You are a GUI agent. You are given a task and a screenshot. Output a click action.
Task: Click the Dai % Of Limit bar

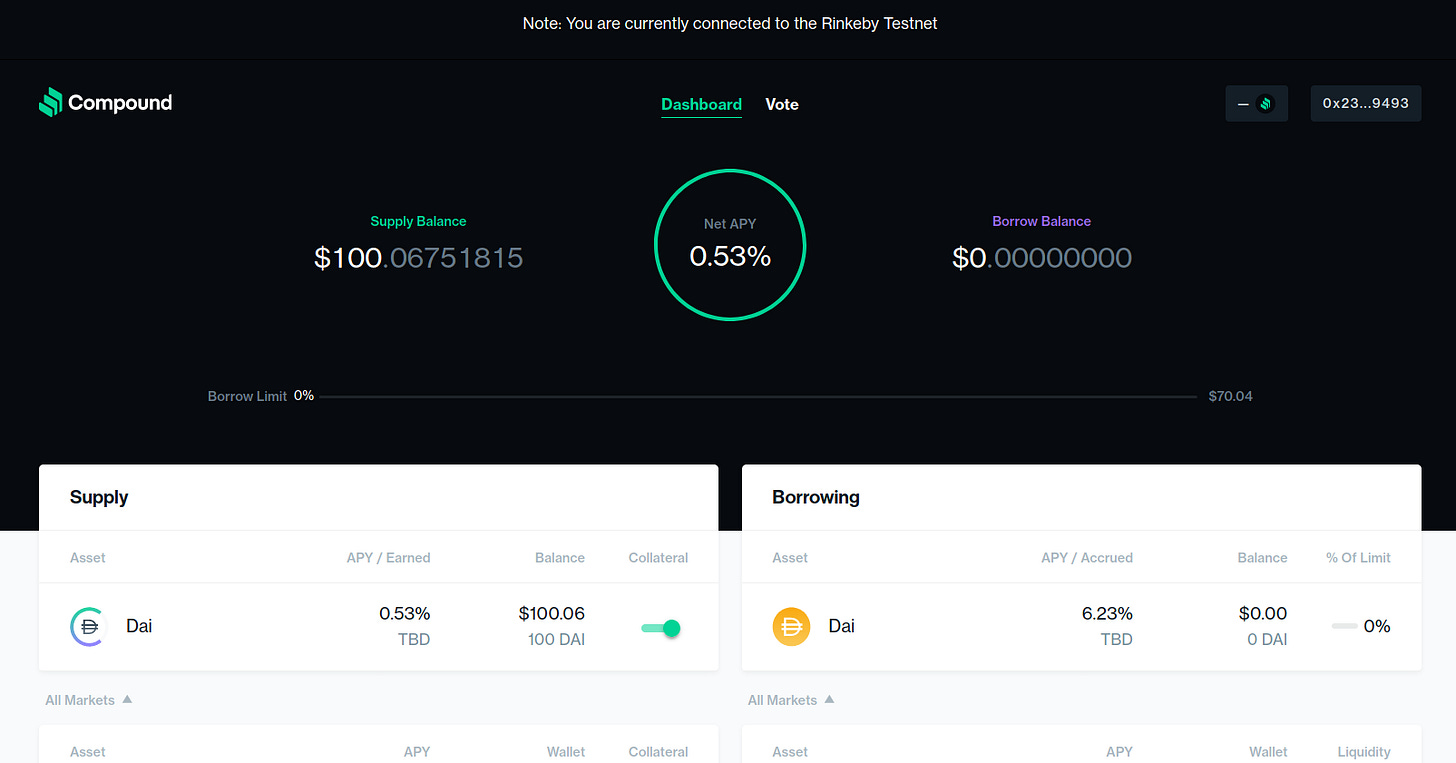(x=1344, y=626)
